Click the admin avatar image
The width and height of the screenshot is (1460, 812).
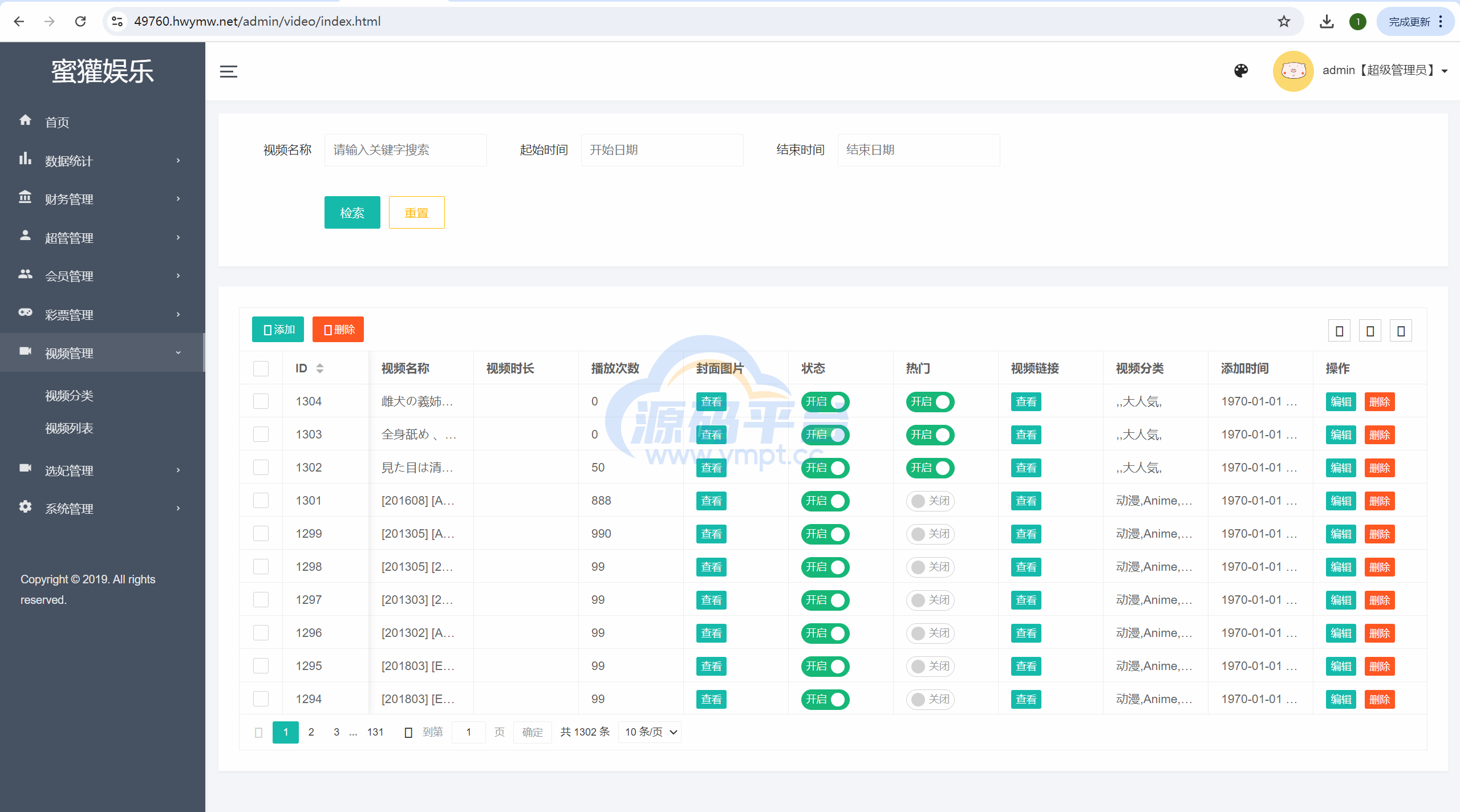click(x=1293, y=71)
